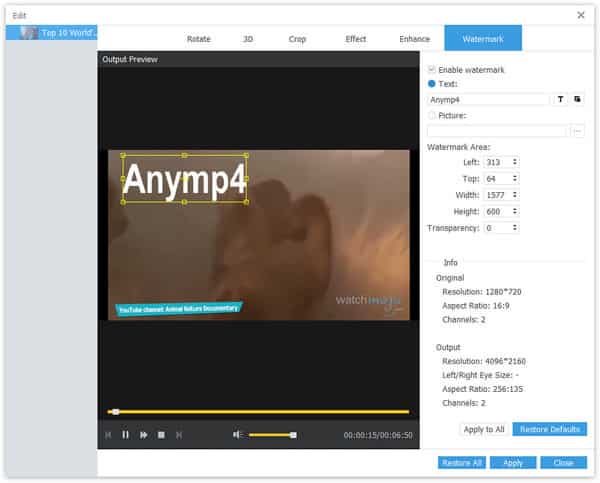Click the Height value field showing 600
Viewport: 600px width, 483px height.
tap(497, 211)
